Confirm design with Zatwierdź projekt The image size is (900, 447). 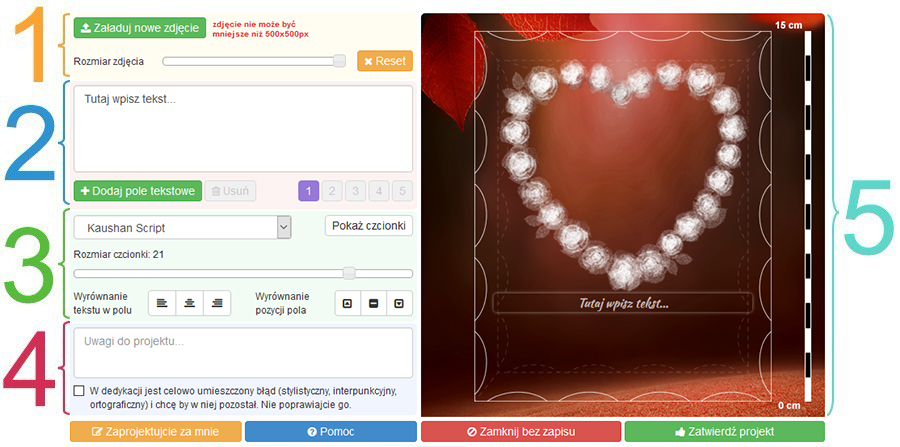pos(724,432)
